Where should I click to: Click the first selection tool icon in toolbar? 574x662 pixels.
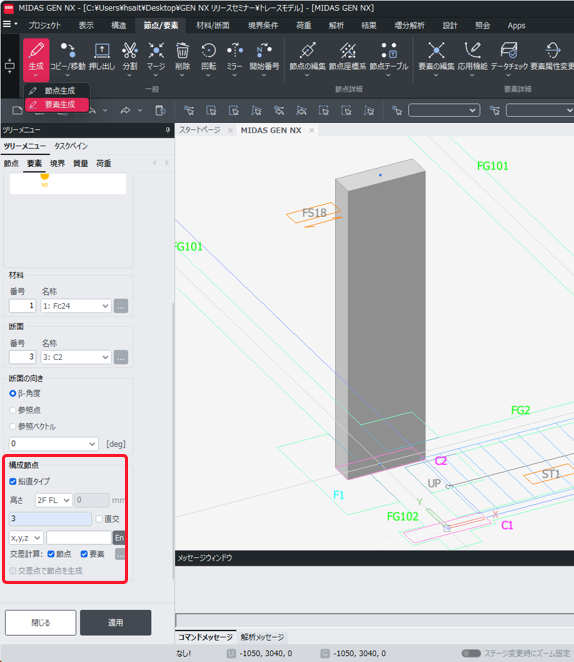coord(189,111)
